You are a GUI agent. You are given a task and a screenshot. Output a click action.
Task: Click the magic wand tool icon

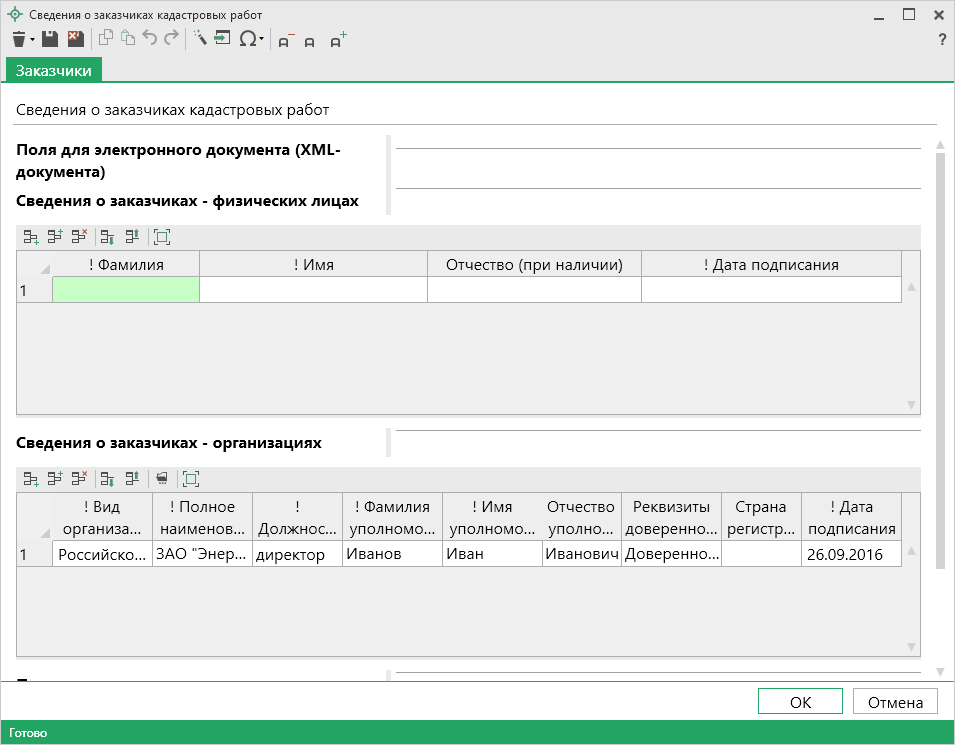pyautogui.click(x=199, y=39)
